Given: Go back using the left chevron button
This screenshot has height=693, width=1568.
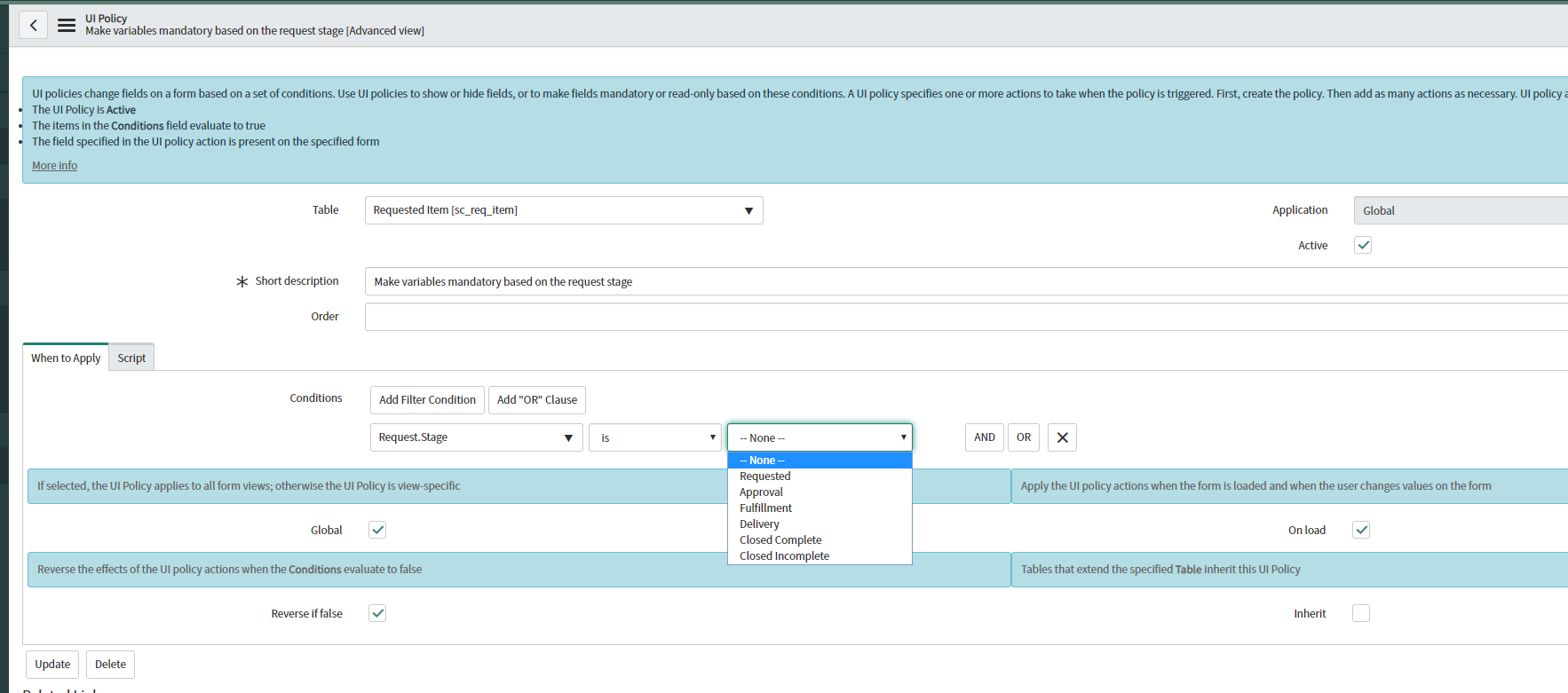Looking at the screenshot, I should [x=34, y=25].
